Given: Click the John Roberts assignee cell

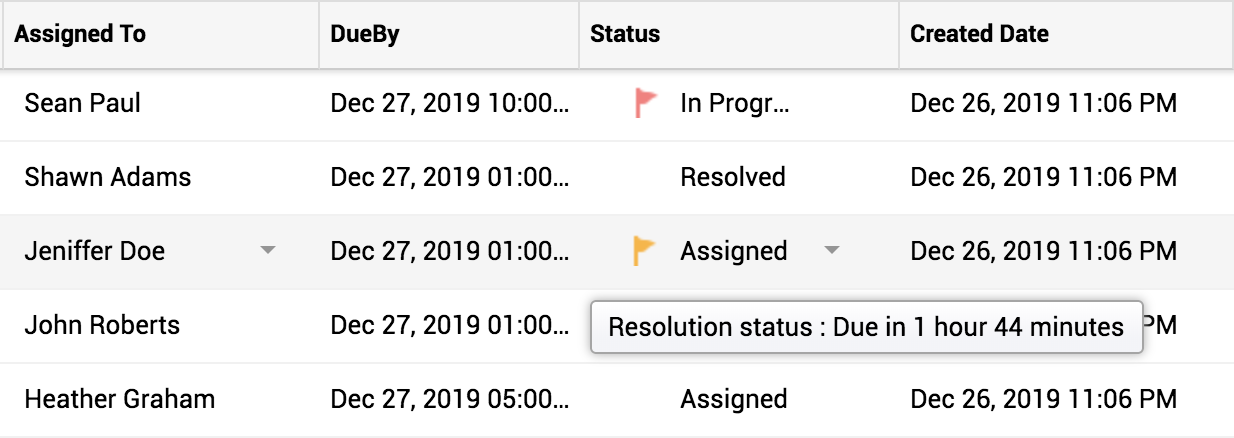Looking at the screenshot, I should (102, 325).
